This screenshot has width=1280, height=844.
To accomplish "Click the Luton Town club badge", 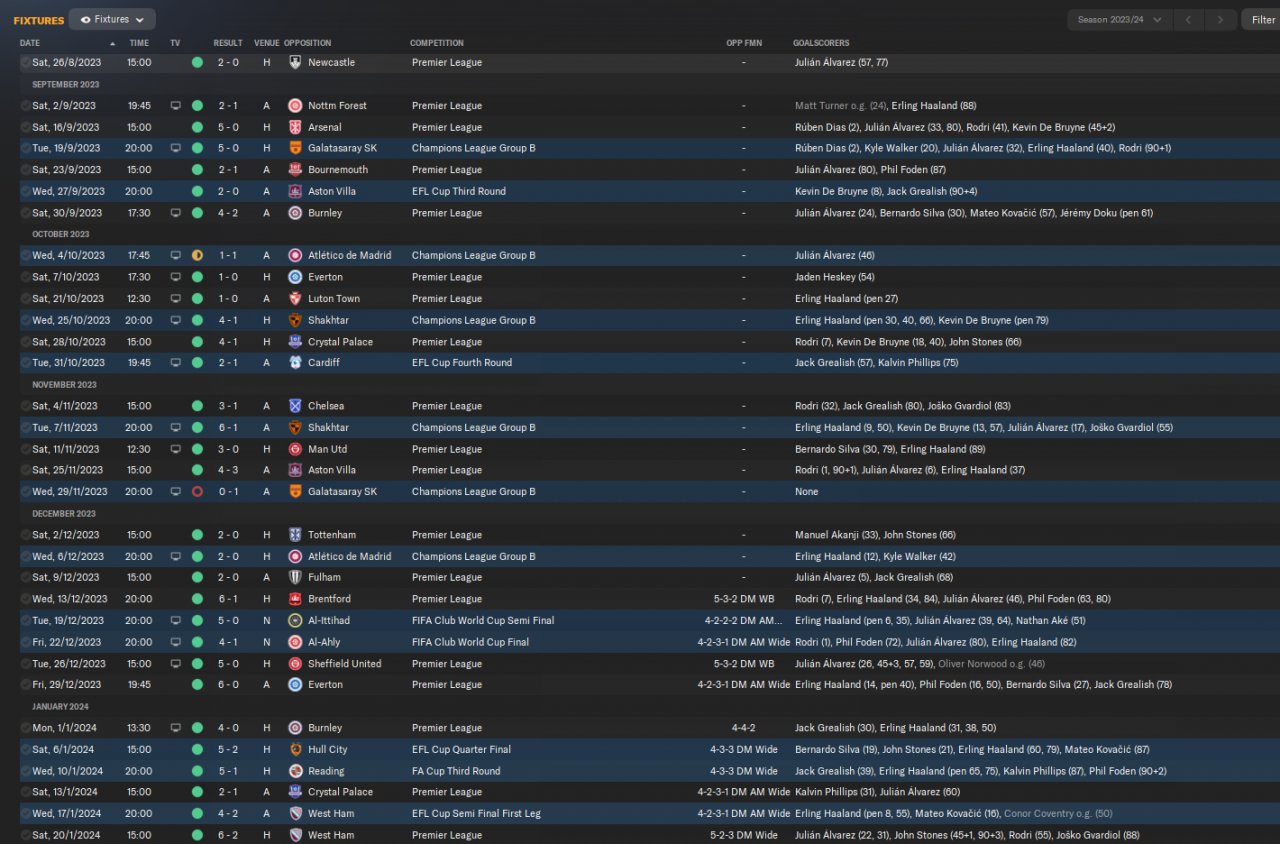I will click(295, 298).
